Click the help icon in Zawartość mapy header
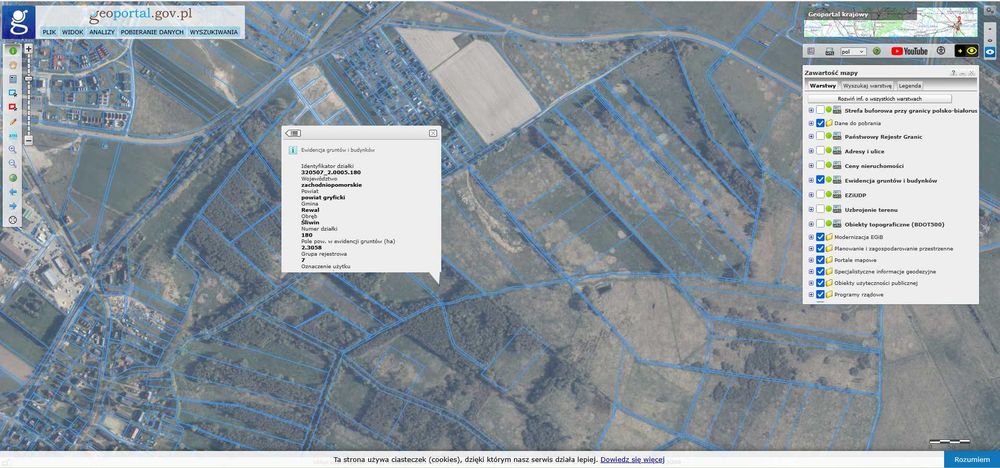This screenshot has width=1000, height=468. point(953,73)
